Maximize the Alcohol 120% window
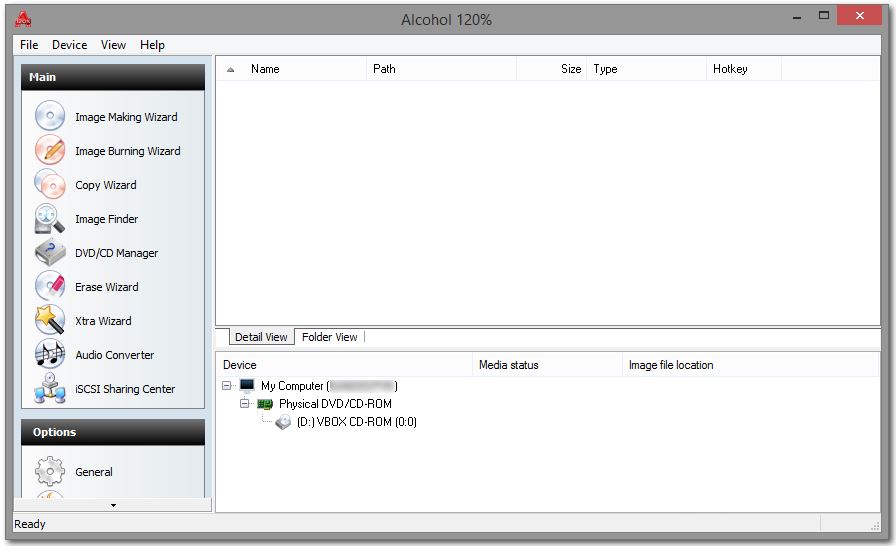 [823, 15]
